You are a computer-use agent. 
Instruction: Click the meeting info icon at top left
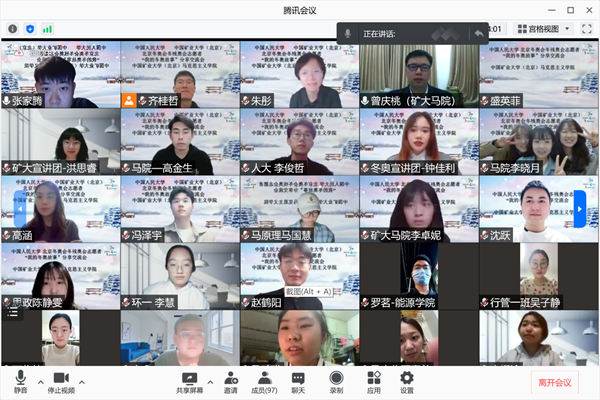point(13,29)
